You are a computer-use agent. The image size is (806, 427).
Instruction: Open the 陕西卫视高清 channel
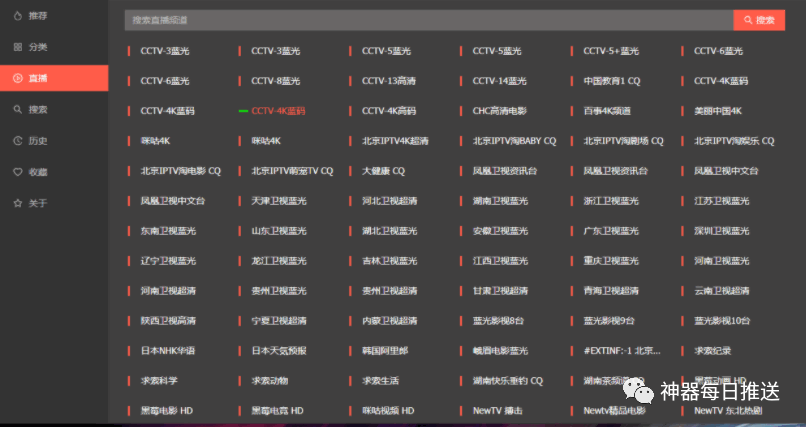168,321
